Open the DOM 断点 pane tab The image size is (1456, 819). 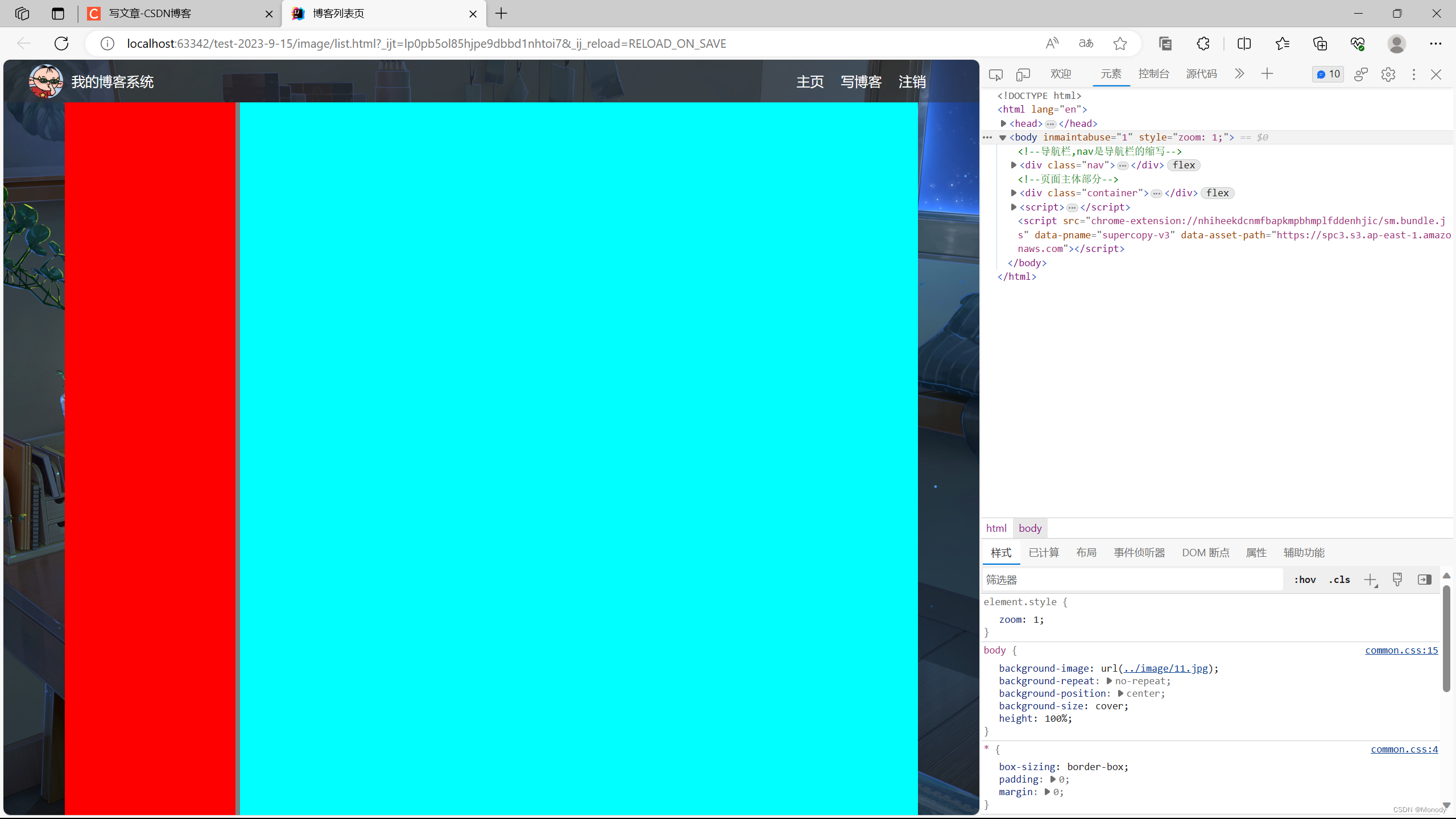[x=1206, y=553]
